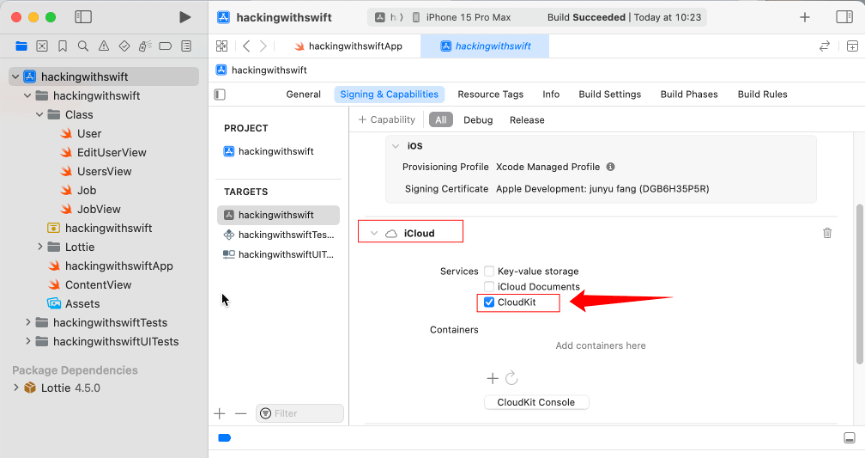Collapse the iCloud capability section
The image size is (866, 458).
pyautogui.click(x=374, y=233)
